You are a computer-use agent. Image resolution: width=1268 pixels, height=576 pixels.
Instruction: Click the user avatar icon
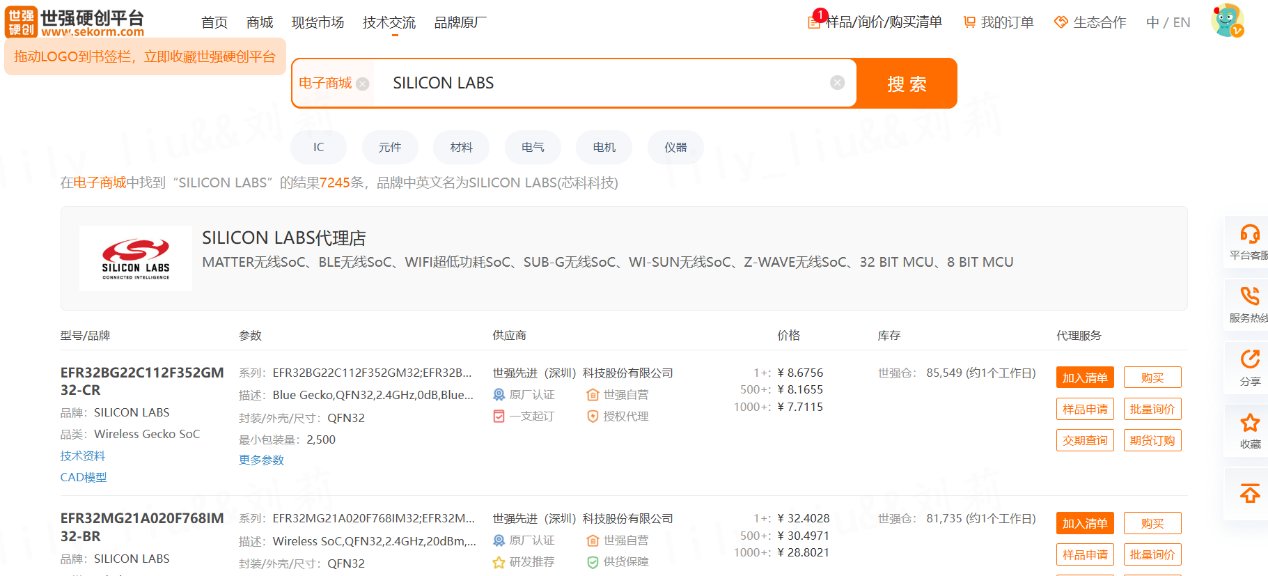point(1226,21)
